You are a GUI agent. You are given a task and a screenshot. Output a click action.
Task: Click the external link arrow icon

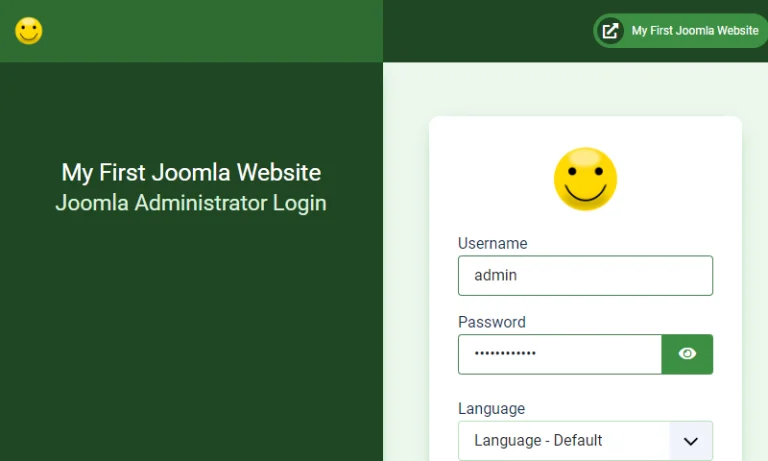[610, 31]
